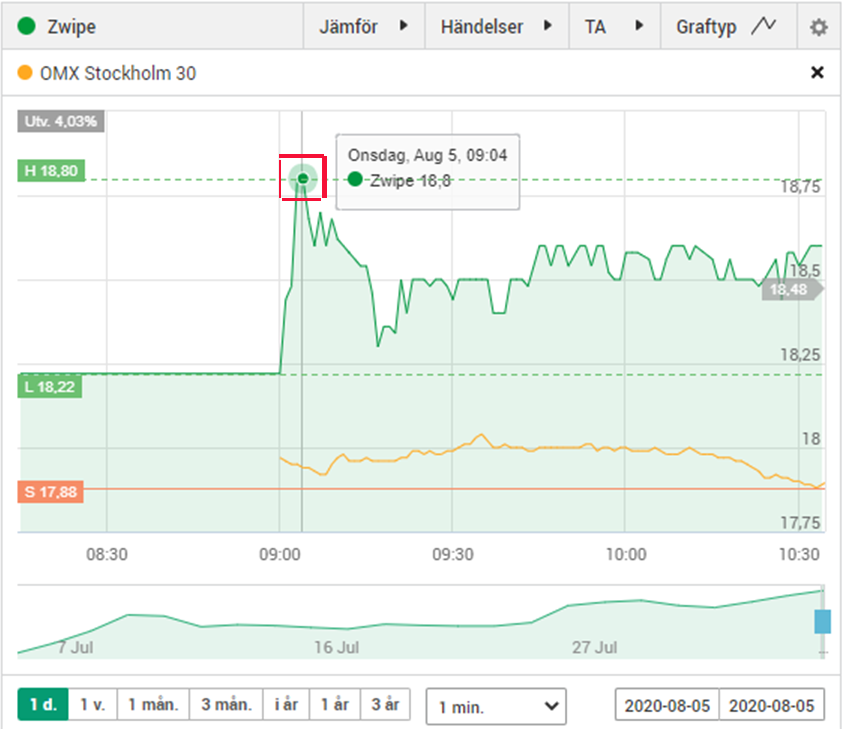This screenshot has width=843, height=729.
Task: Open the Jämför comparison menu
Action: pyautogui.click(x=364, y=26)
